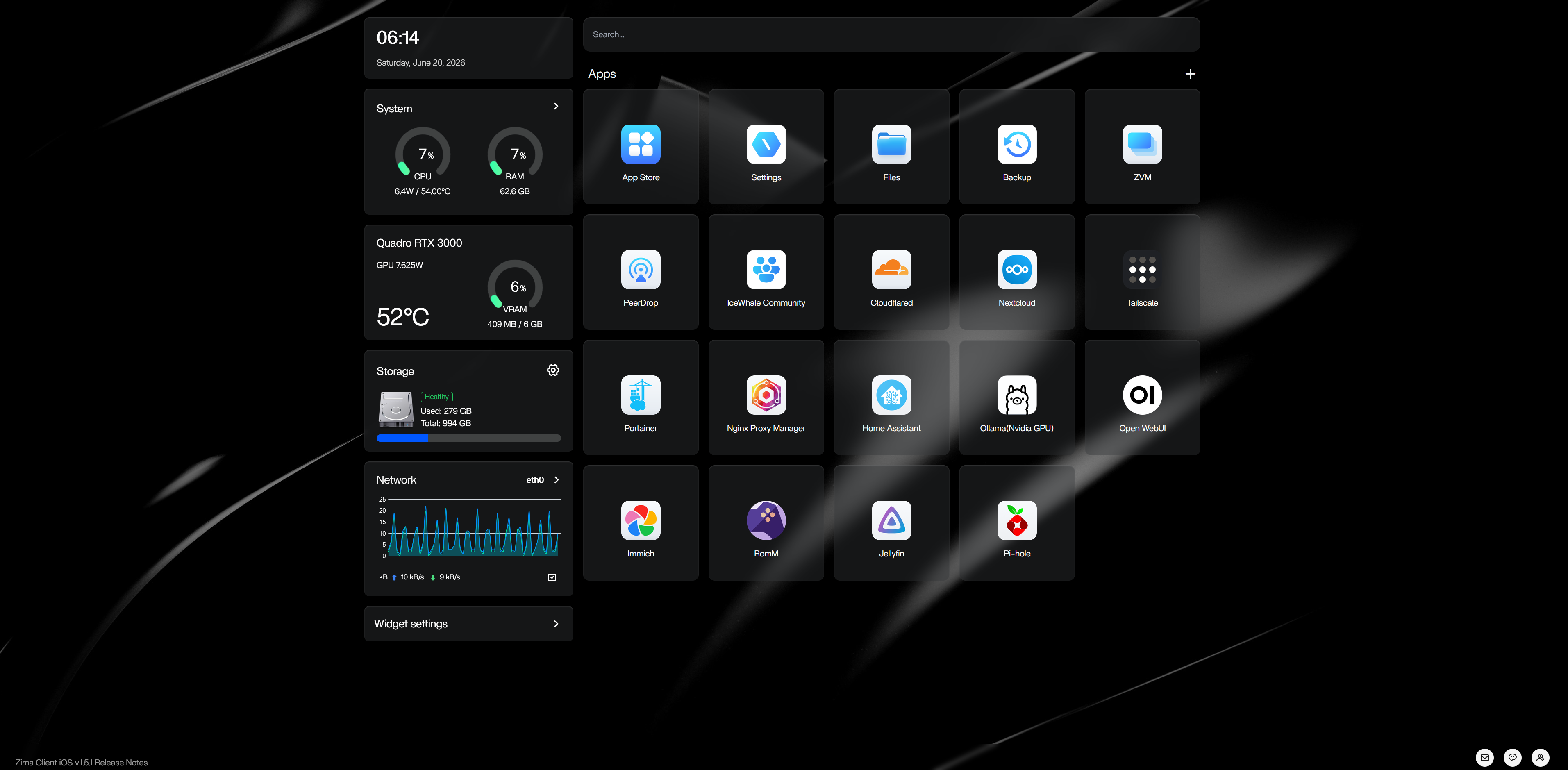The image size is (1568, 770).
Task: Click the 9 kB/s download speed
Action: point(449,577)
